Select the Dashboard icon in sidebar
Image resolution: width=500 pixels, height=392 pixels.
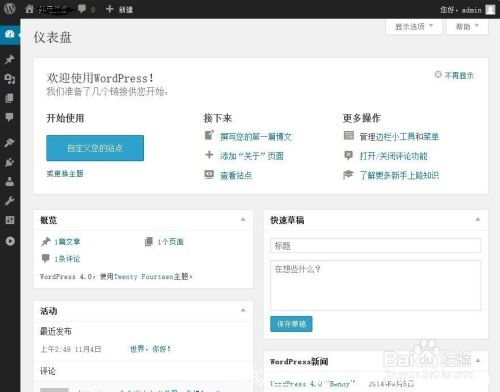pos(10,34)
